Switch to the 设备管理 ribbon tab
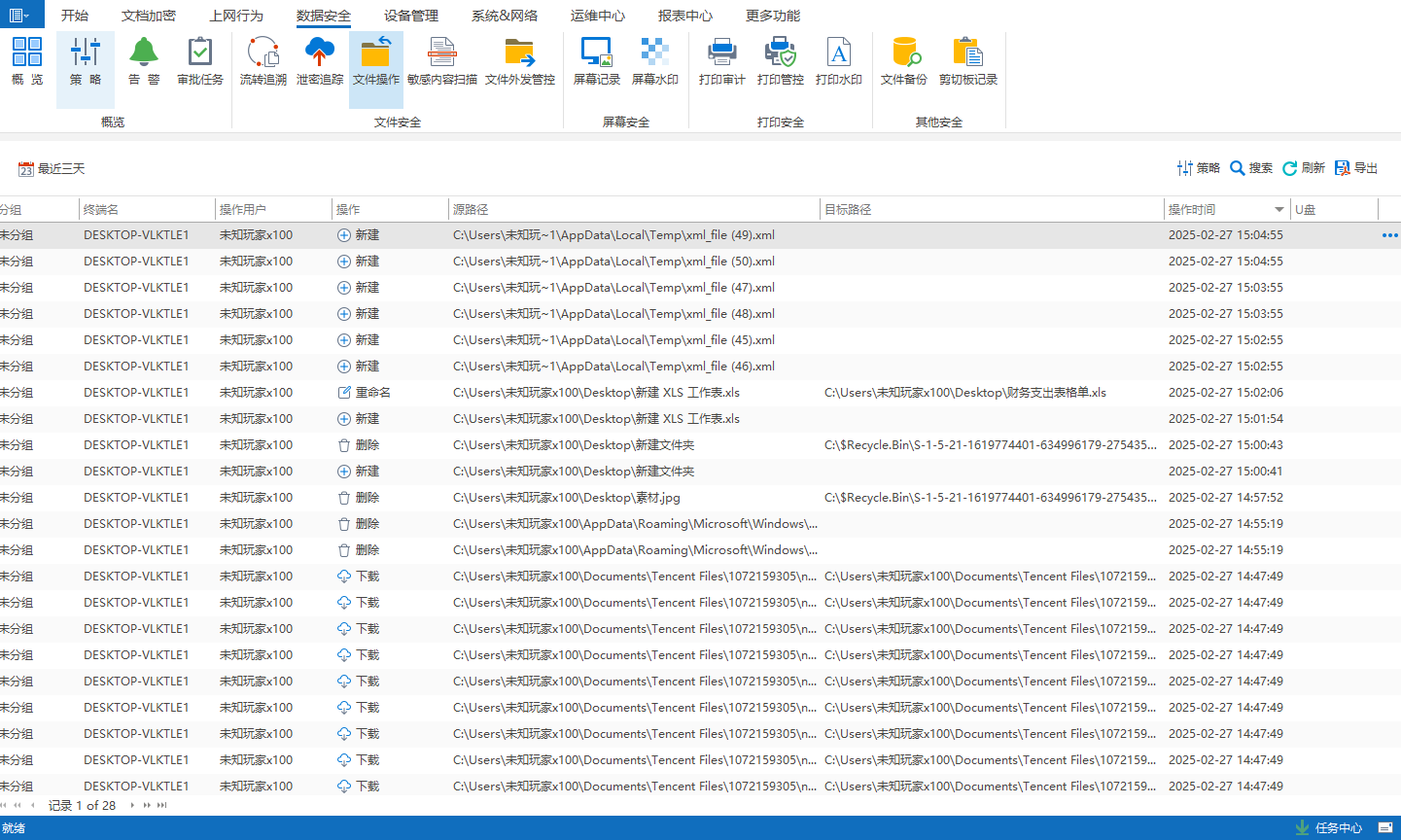 pyautogui.click(x=411, y=16)
